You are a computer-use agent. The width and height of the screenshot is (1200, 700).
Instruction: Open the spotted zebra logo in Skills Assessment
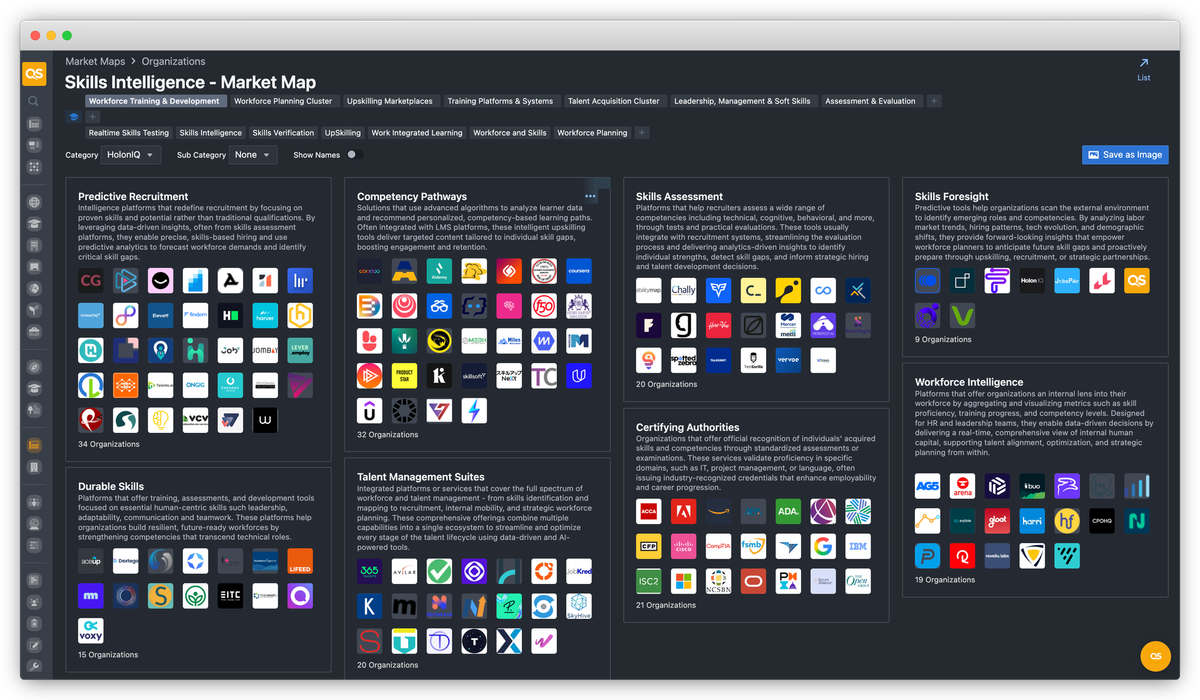click(684, 361)
